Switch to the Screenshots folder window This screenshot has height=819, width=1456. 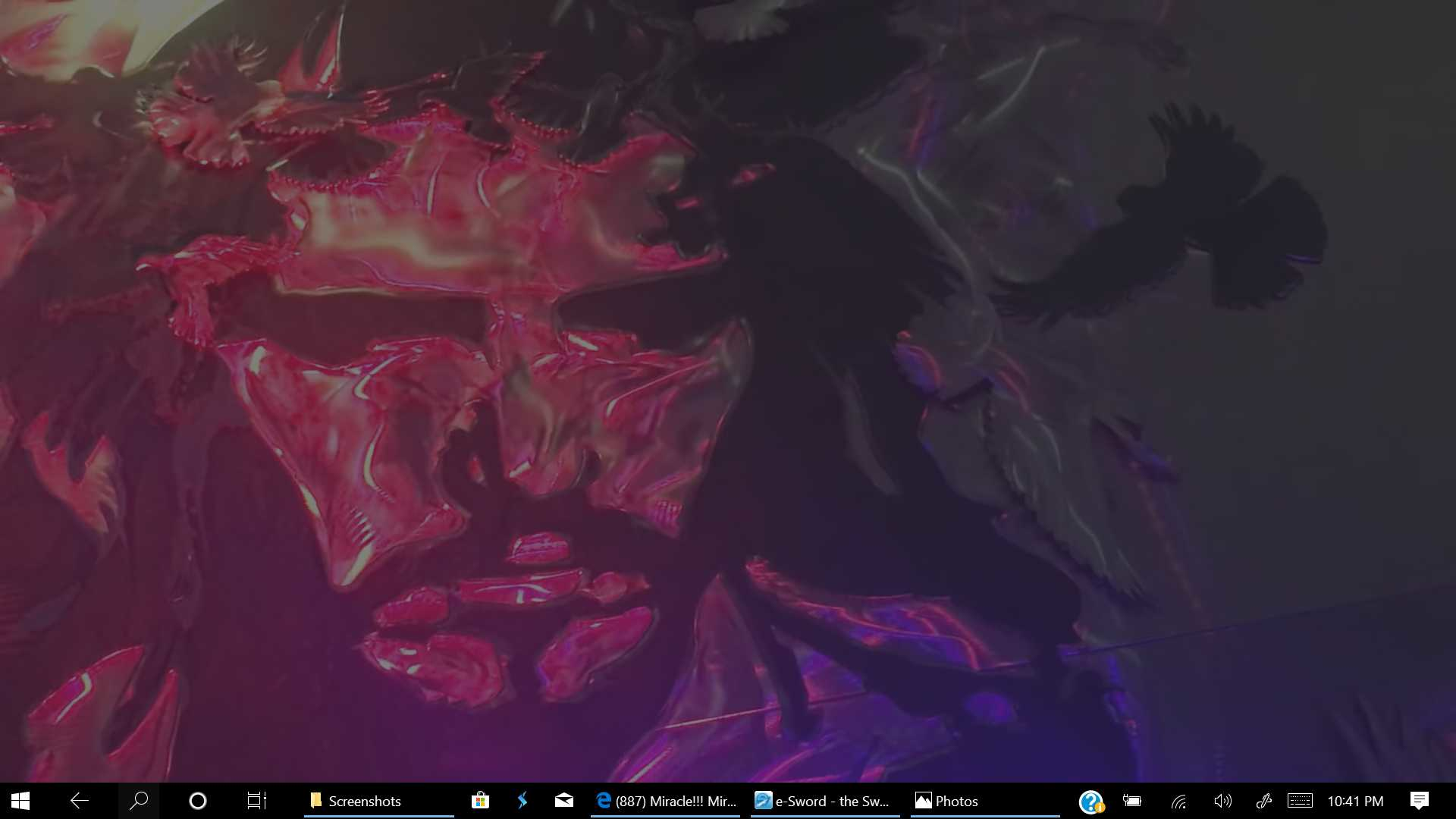click(x=378, y=801)
